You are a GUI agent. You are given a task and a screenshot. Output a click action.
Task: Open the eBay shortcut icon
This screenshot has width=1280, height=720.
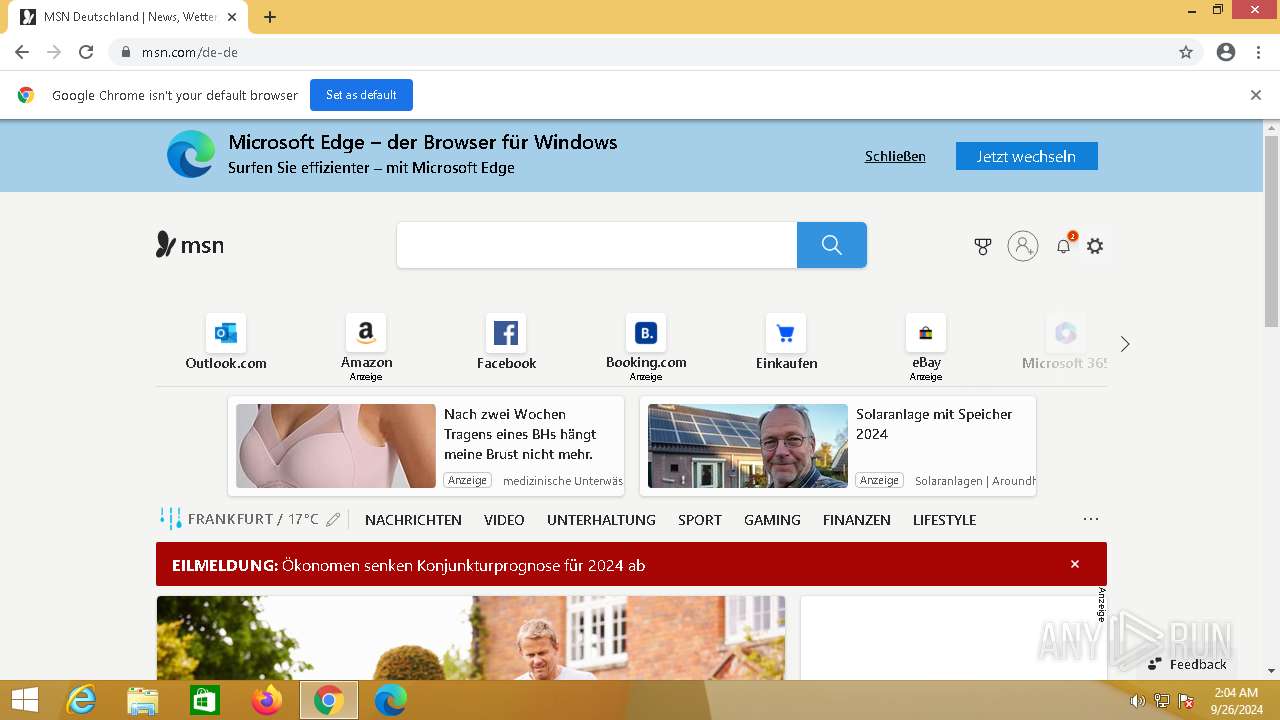[926, 333]
